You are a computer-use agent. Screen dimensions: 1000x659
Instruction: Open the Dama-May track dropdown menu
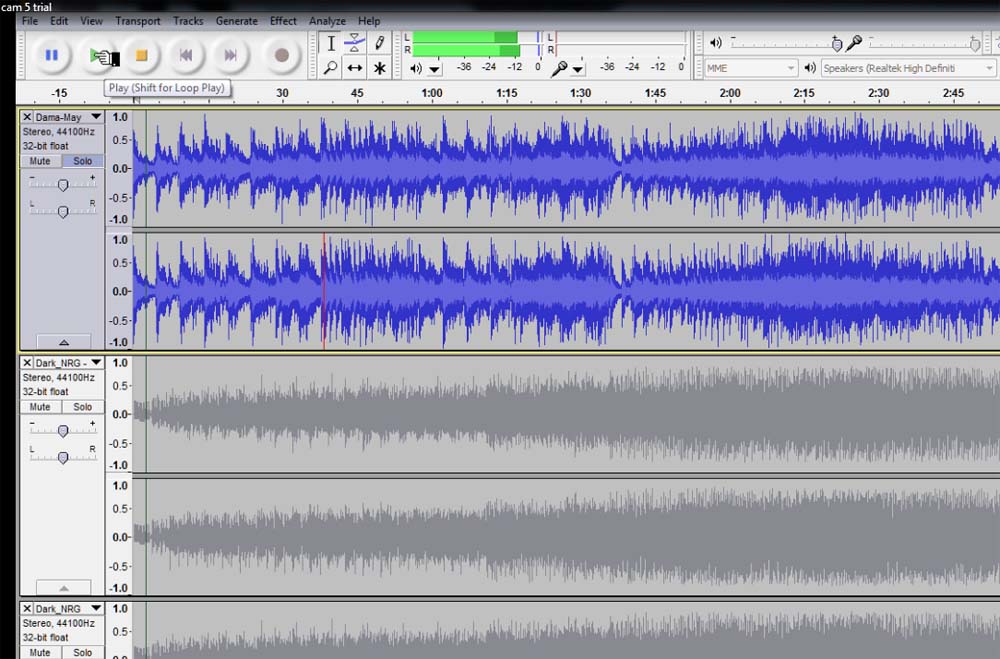coord(96,117)
